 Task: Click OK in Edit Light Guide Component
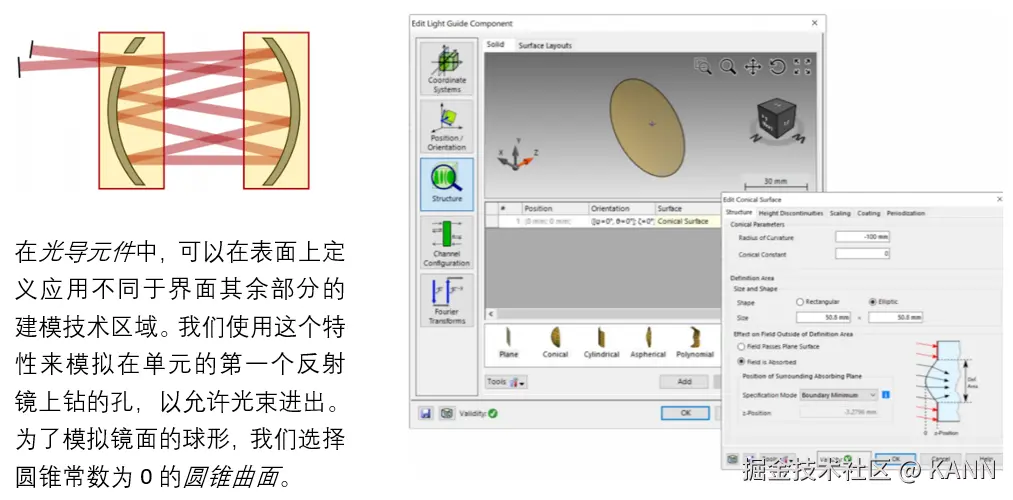tap(685, 413)
